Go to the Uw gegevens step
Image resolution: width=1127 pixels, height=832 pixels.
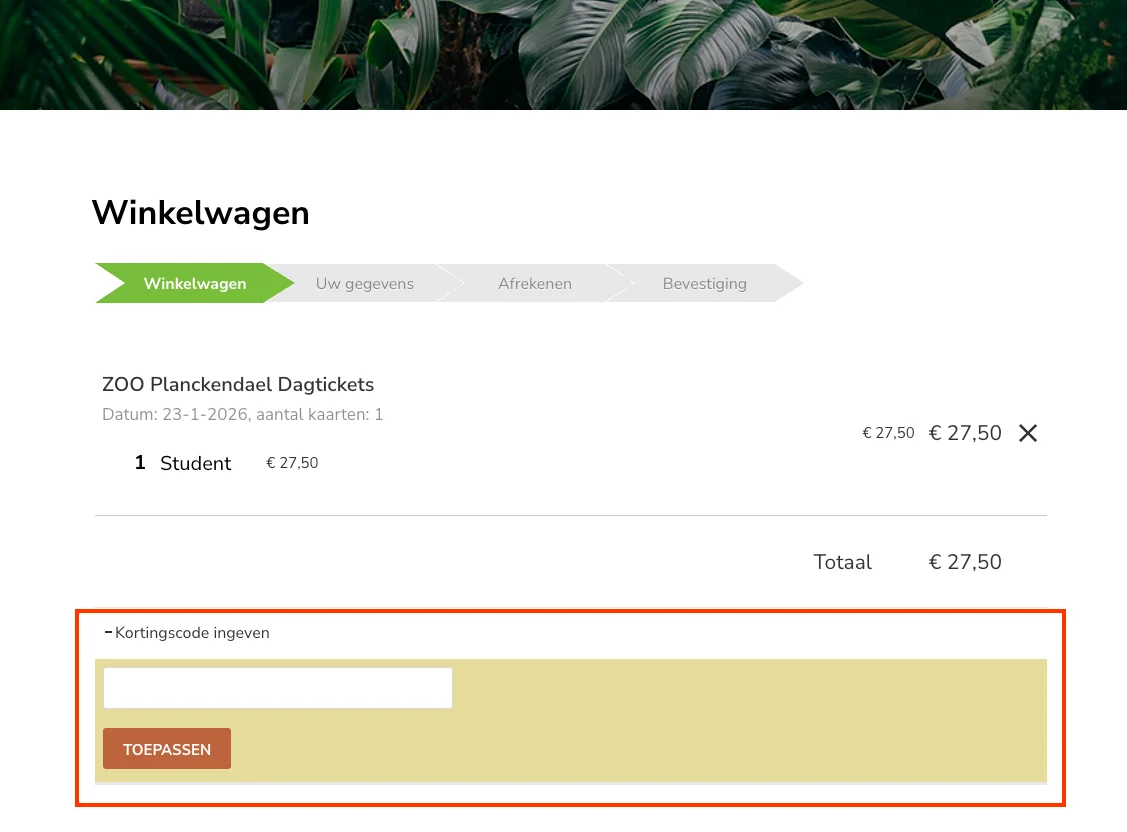pos(364,283)
